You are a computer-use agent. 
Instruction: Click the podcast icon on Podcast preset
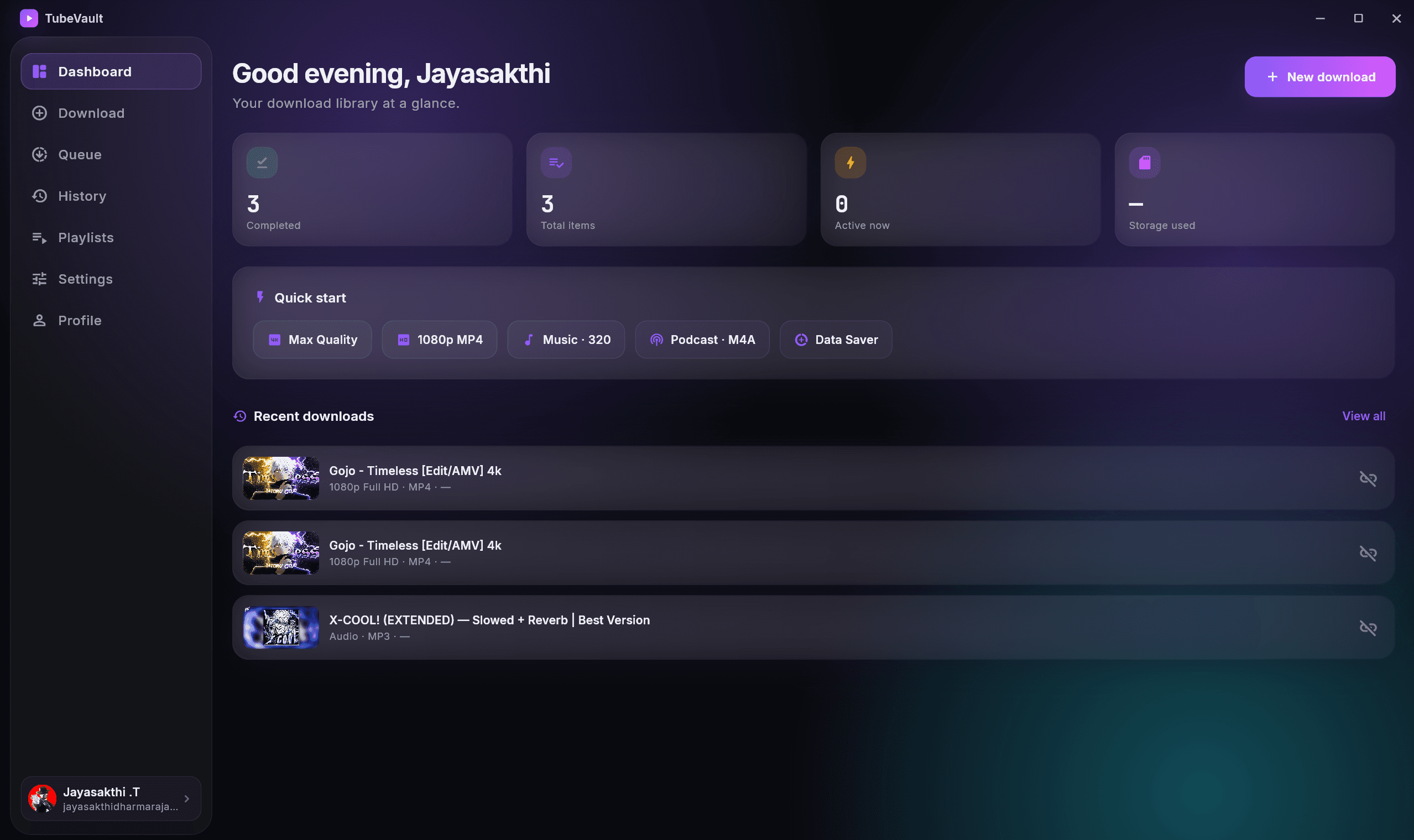pos(656,340)
